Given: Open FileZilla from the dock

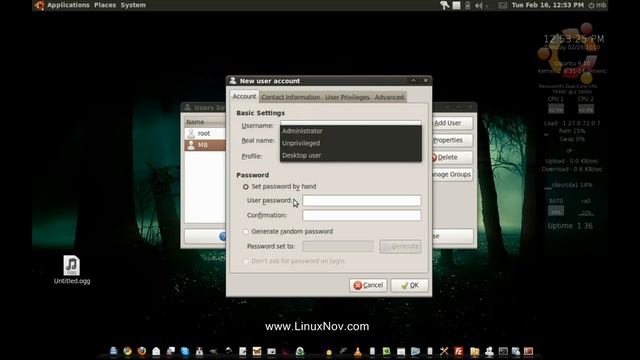Looking at the screenshot, I should coord(459,351).
